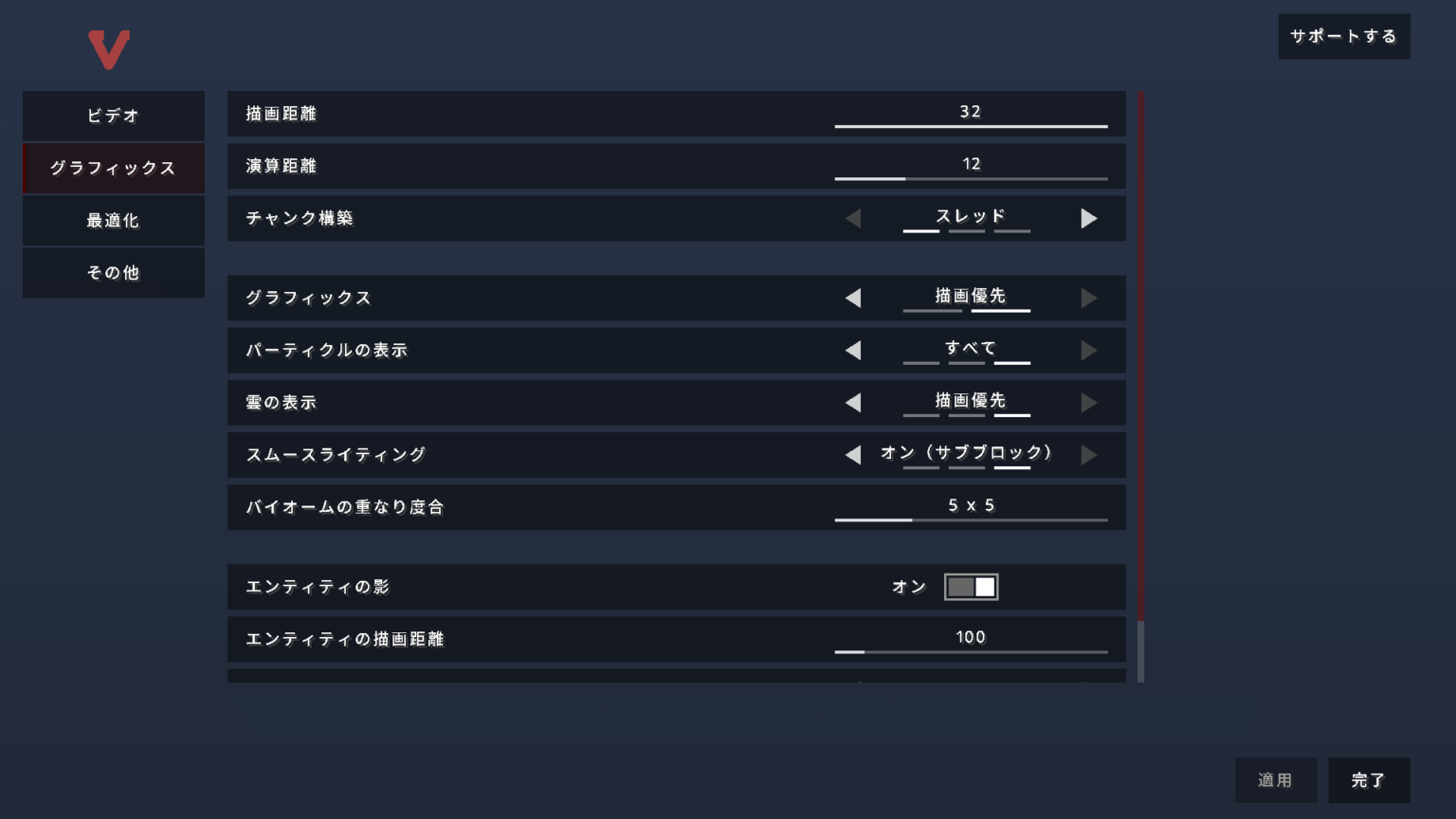The image size is (1456, 819).
Task: Click the 完了 button
Action: point(1368,779)
